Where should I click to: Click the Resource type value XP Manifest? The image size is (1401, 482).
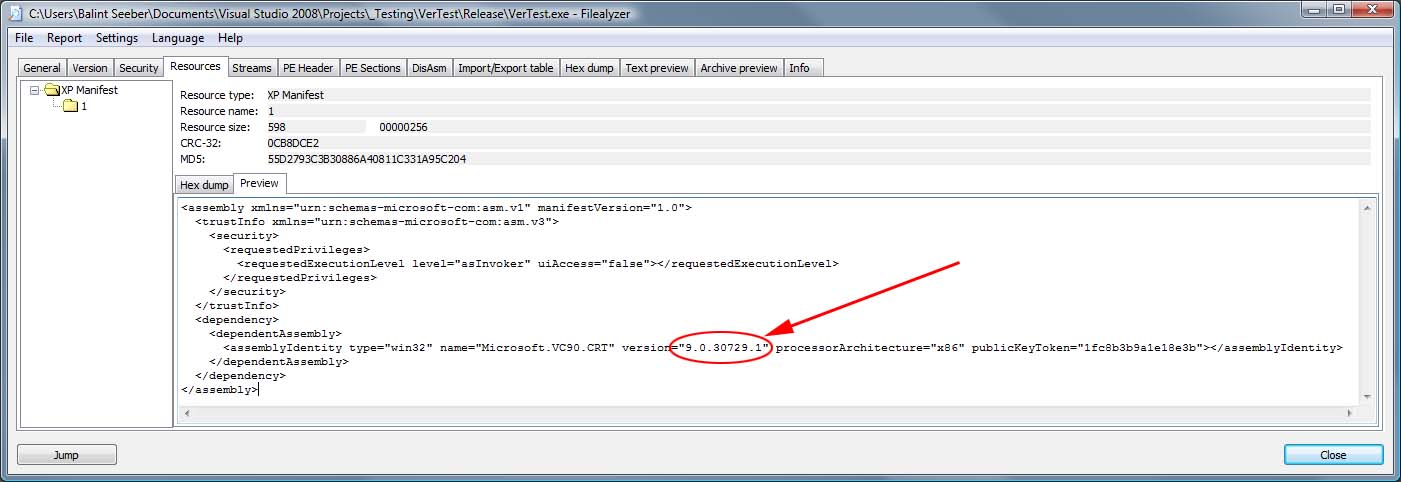[296, 95]
